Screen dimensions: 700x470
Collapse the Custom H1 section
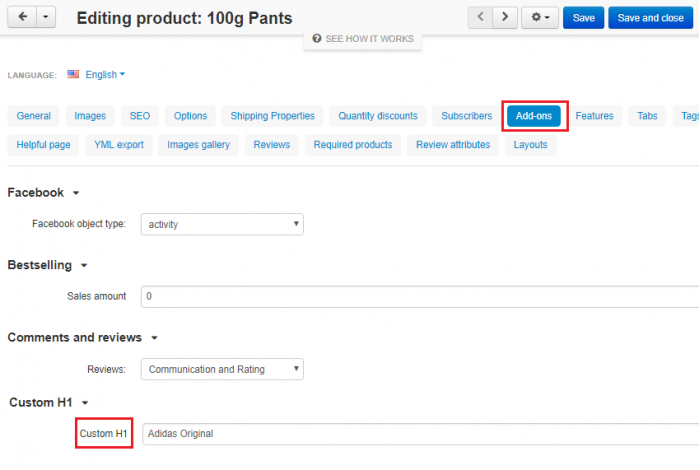[49, 403]
